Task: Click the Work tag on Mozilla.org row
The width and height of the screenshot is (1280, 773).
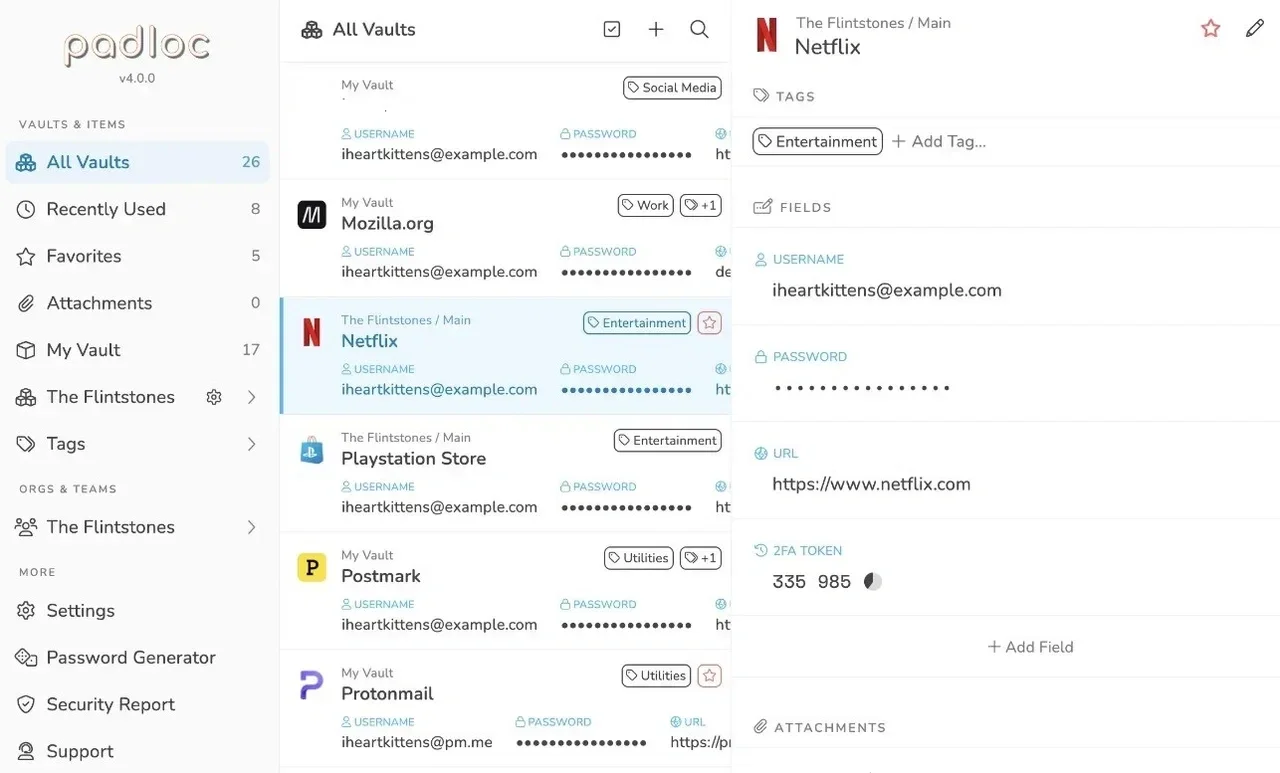Action: coord(645,205)
